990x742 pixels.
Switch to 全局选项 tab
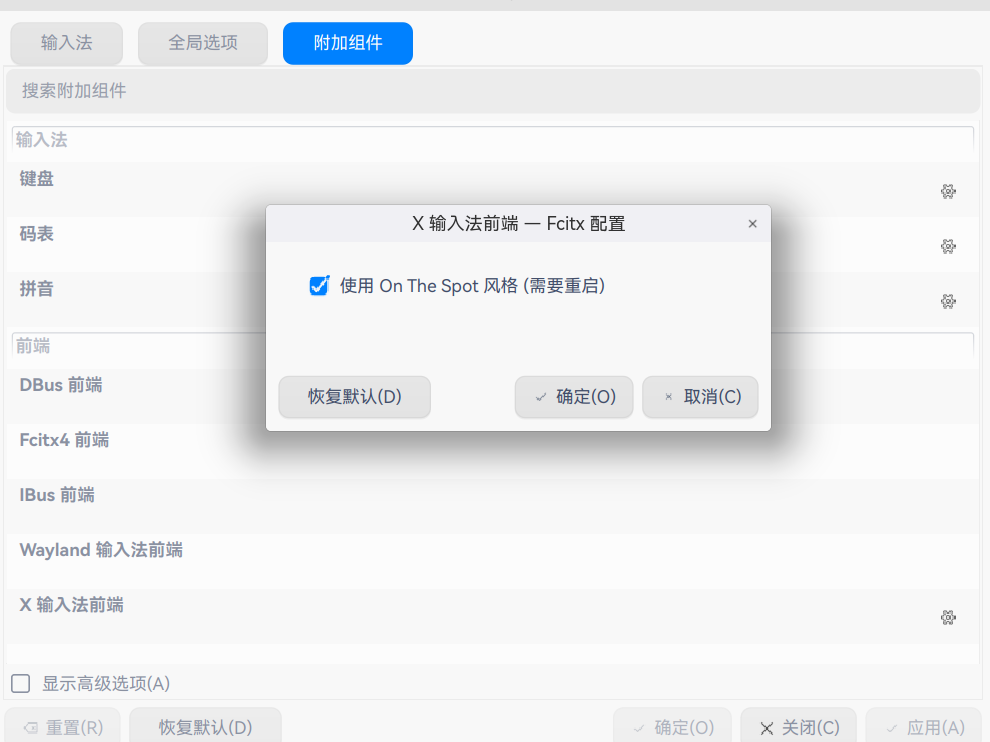tap(203, 43)
